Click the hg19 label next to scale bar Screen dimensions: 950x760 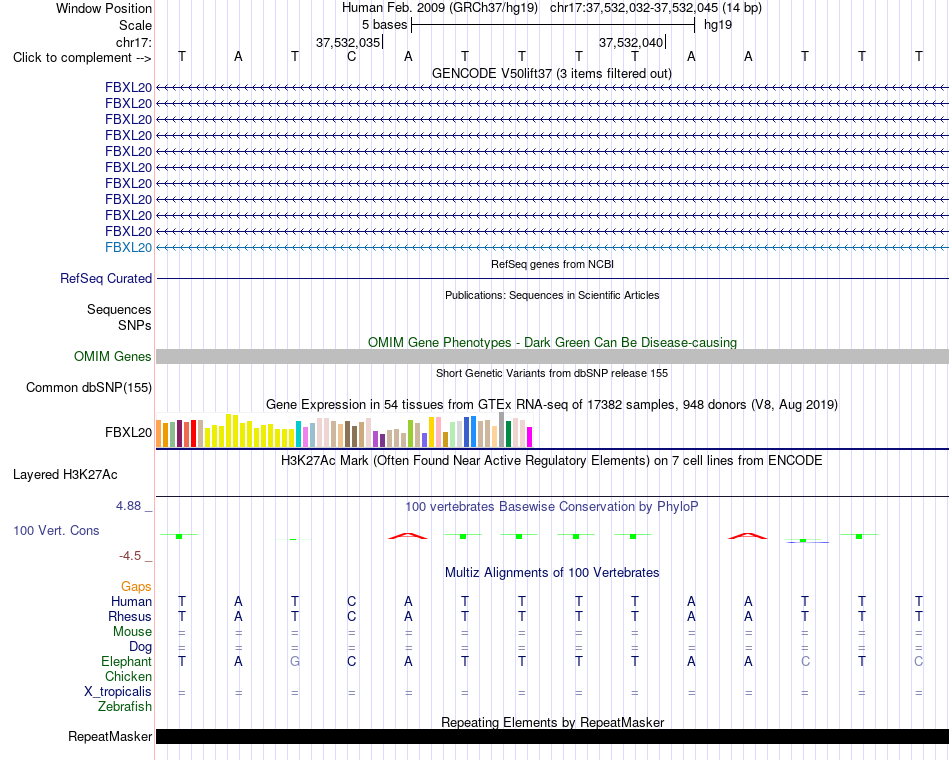click(x=718, y=25)
